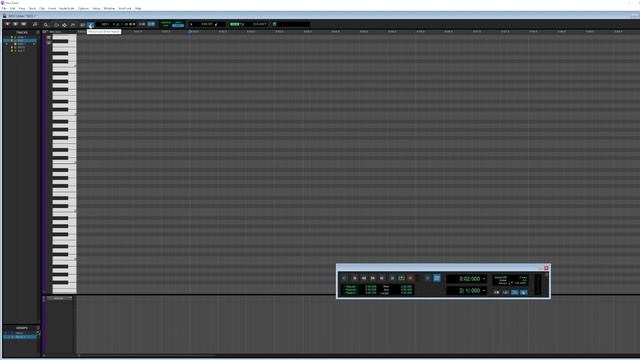Image resolution: width=640 pixels, height=360 pixels.
Task: Click Go to End in Transport window
Action: (382, 278)
